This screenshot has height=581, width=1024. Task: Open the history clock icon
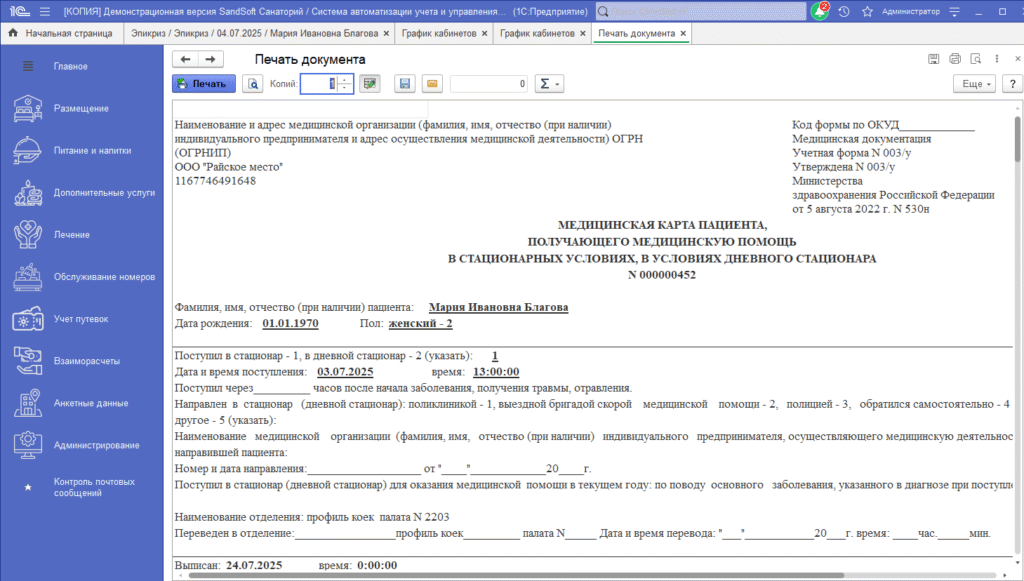(844, 11)
